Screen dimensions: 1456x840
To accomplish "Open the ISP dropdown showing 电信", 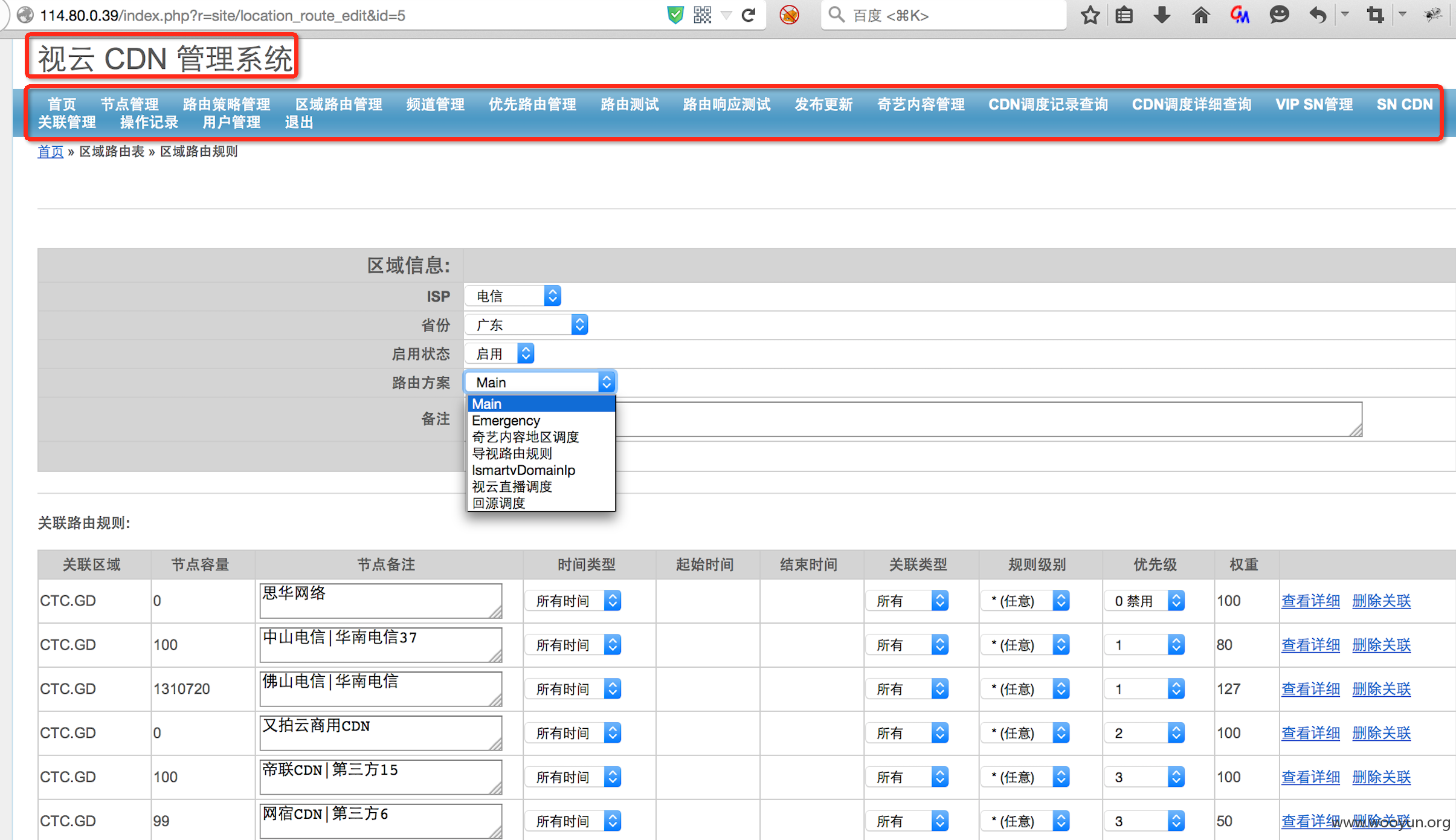I will pos(513,296).
